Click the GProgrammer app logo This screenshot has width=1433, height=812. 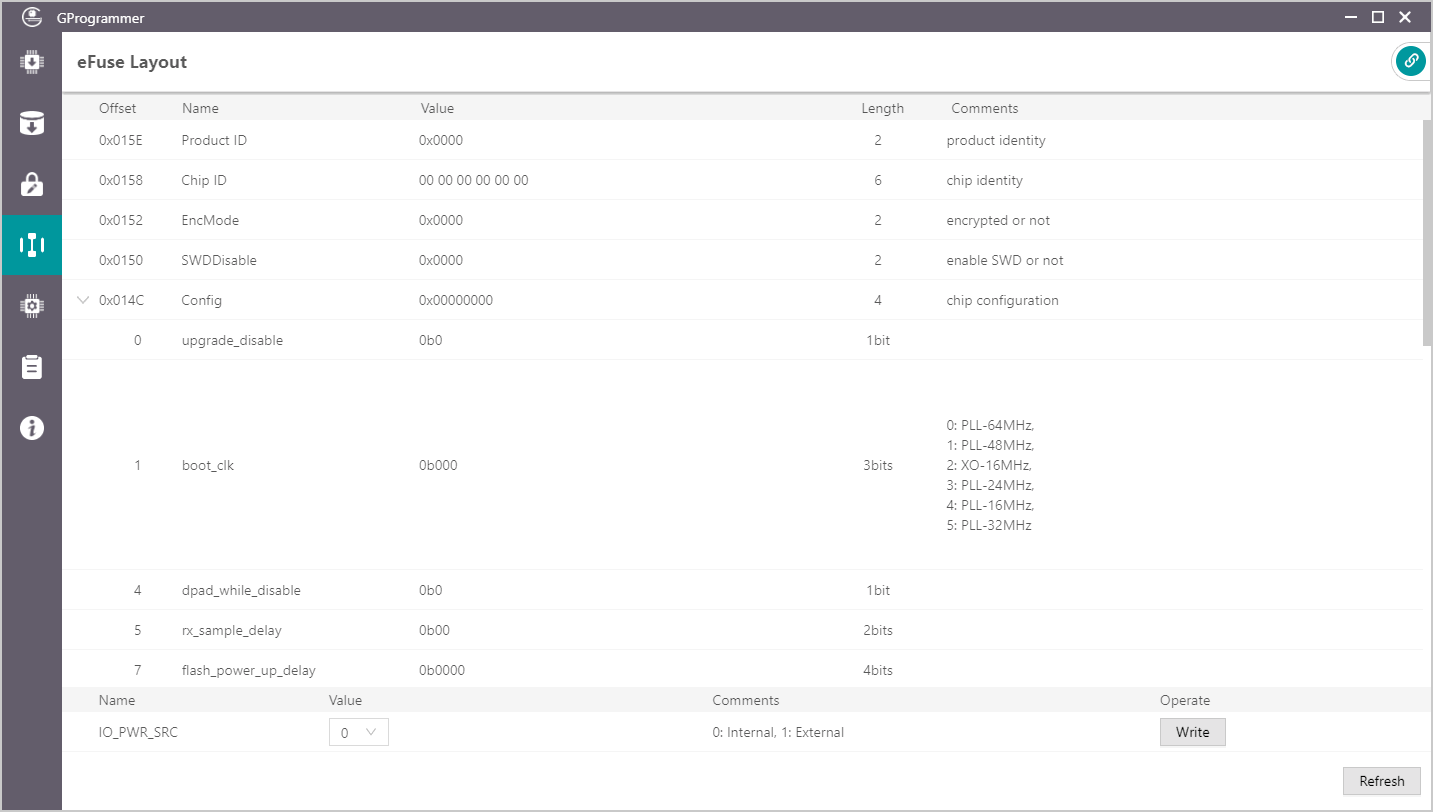32,16
